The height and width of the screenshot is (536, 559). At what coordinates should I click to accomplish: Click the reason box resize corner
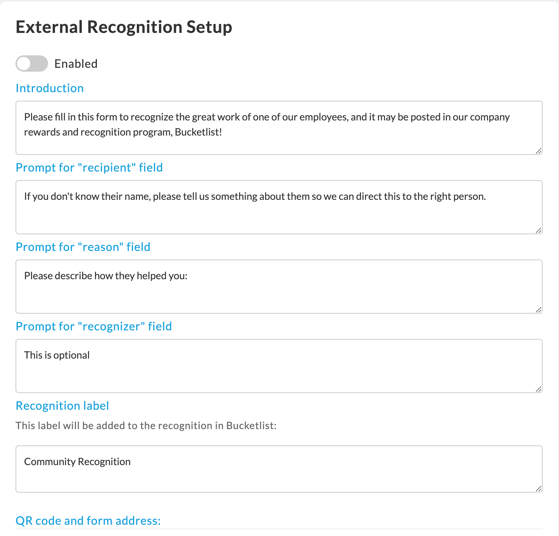pyautogui.click(x=538, y=310)
